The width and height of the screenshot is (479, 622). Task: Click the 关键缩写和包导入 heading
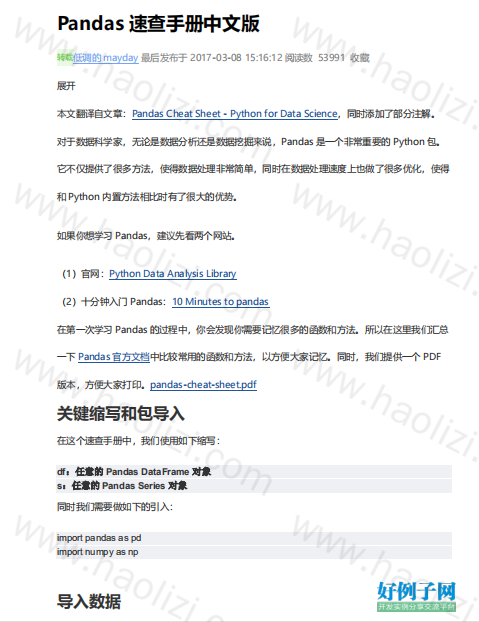(x=121, y=413)
